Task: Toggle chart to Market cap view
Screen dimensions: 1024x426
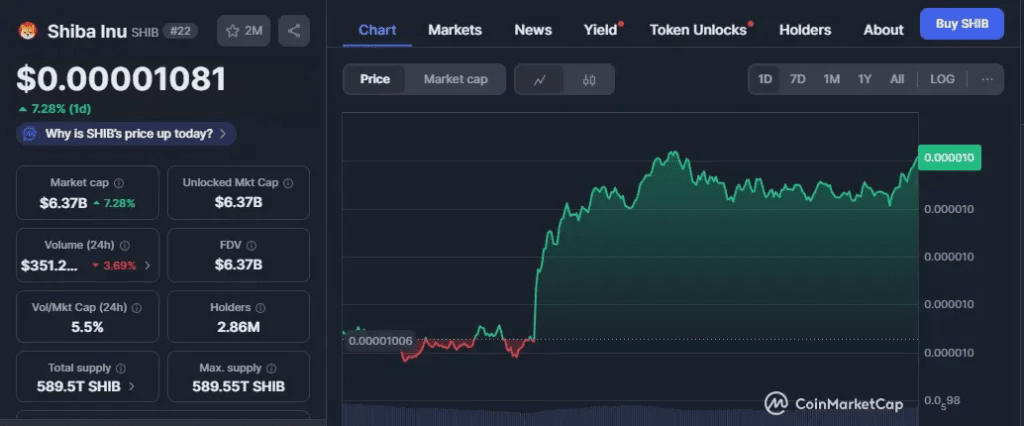Action: coord(455,79)
